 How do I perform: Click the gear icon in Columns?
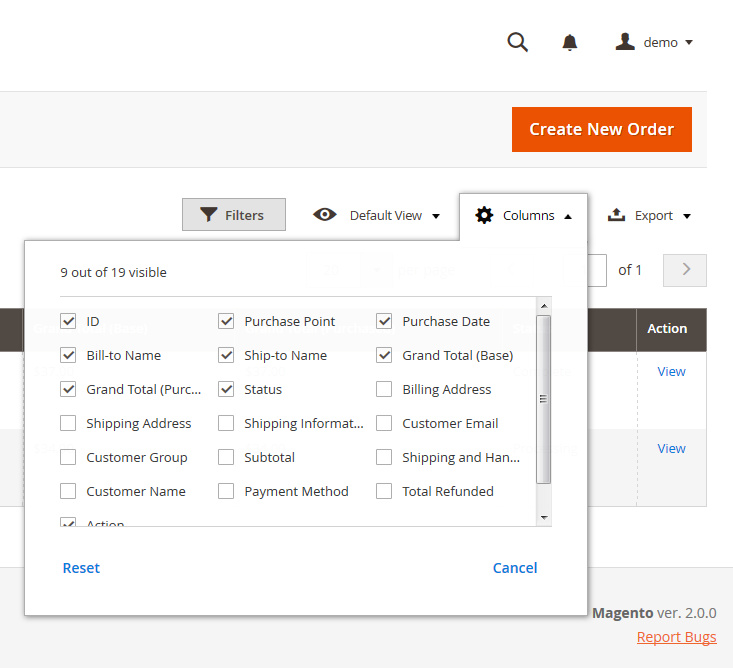click(484, 215)
